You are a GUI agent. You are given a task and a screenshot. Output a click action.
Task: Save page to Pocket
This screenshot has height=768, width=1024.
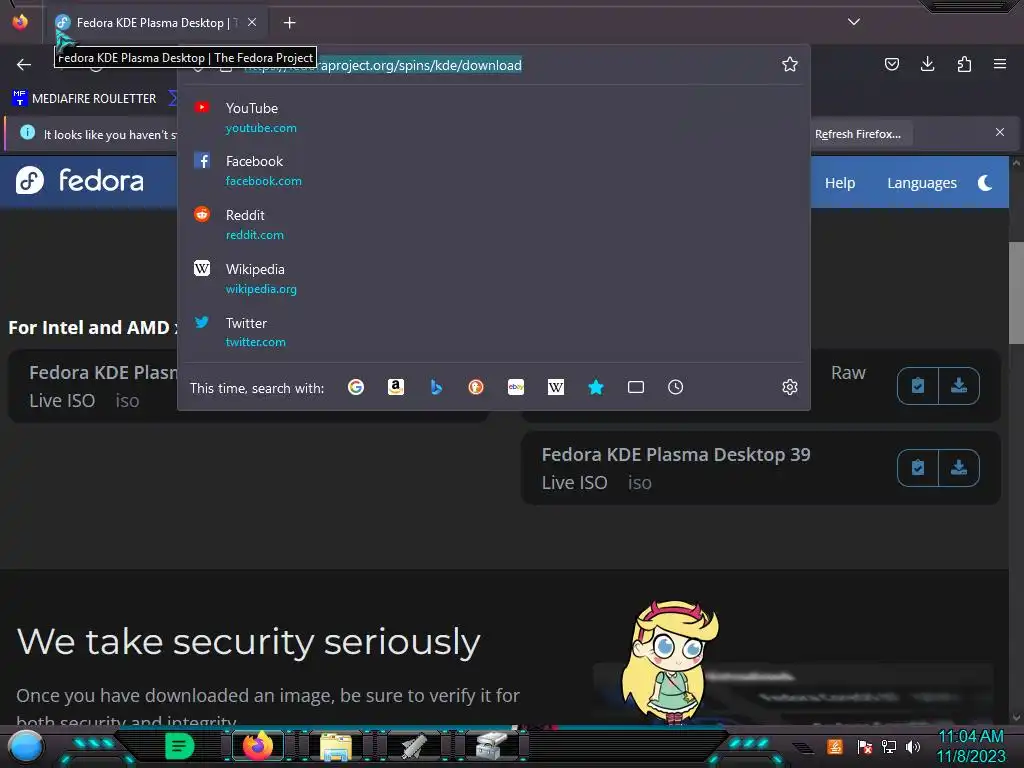(x=891, y=64)
